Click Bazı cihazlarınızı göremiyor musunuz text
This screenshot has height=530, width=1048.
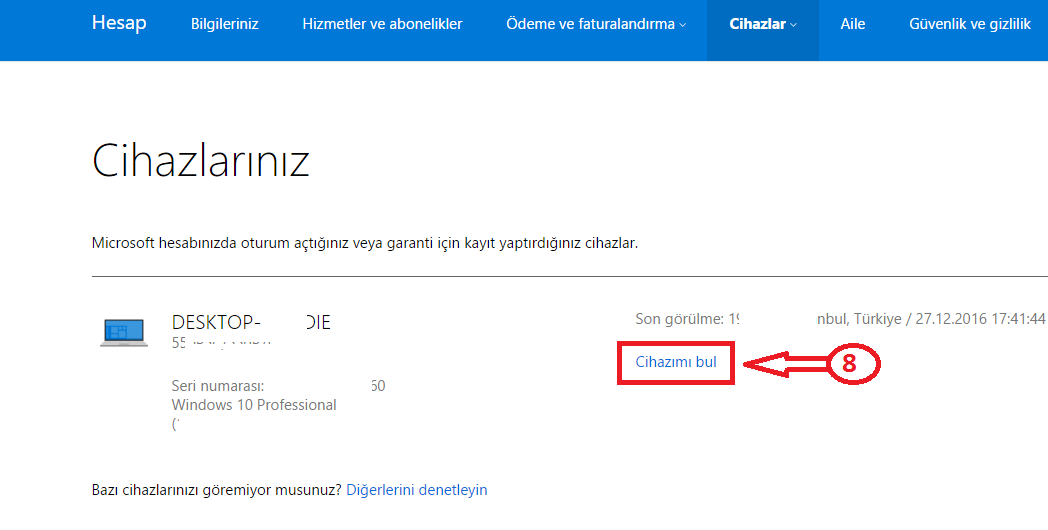tap(217, 490)
